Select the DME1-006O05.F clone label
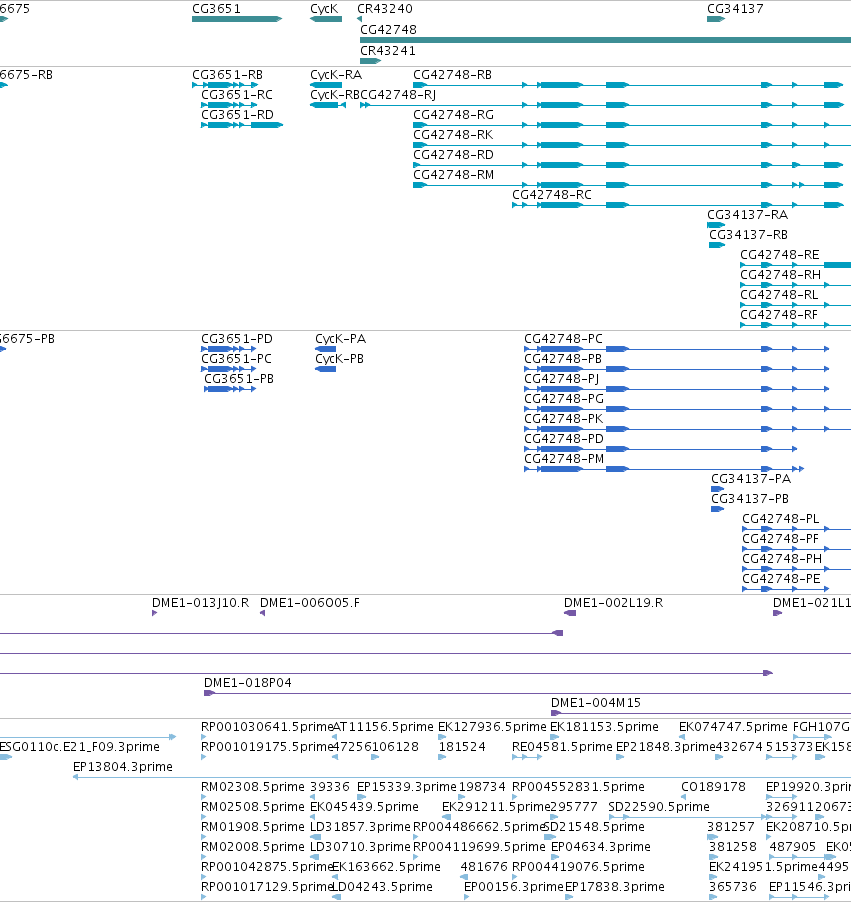 310,603
